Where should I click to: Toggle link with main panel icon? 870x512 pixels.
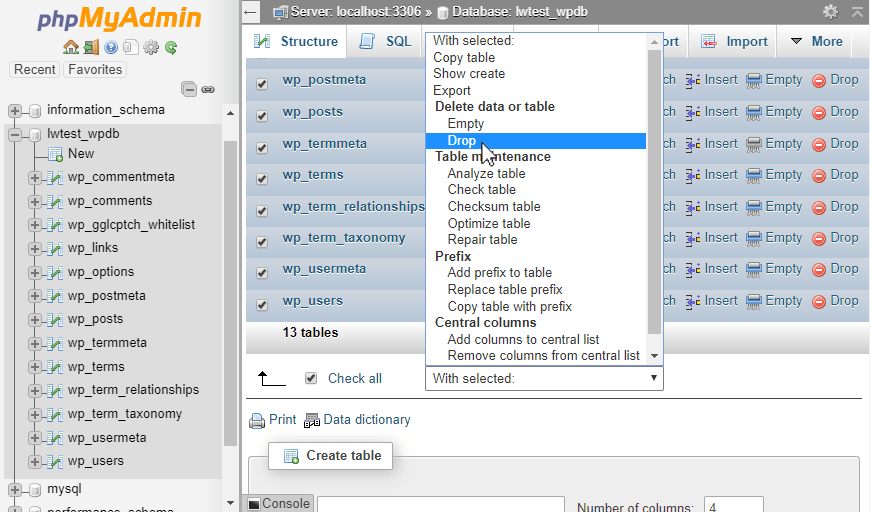[208, 89]
